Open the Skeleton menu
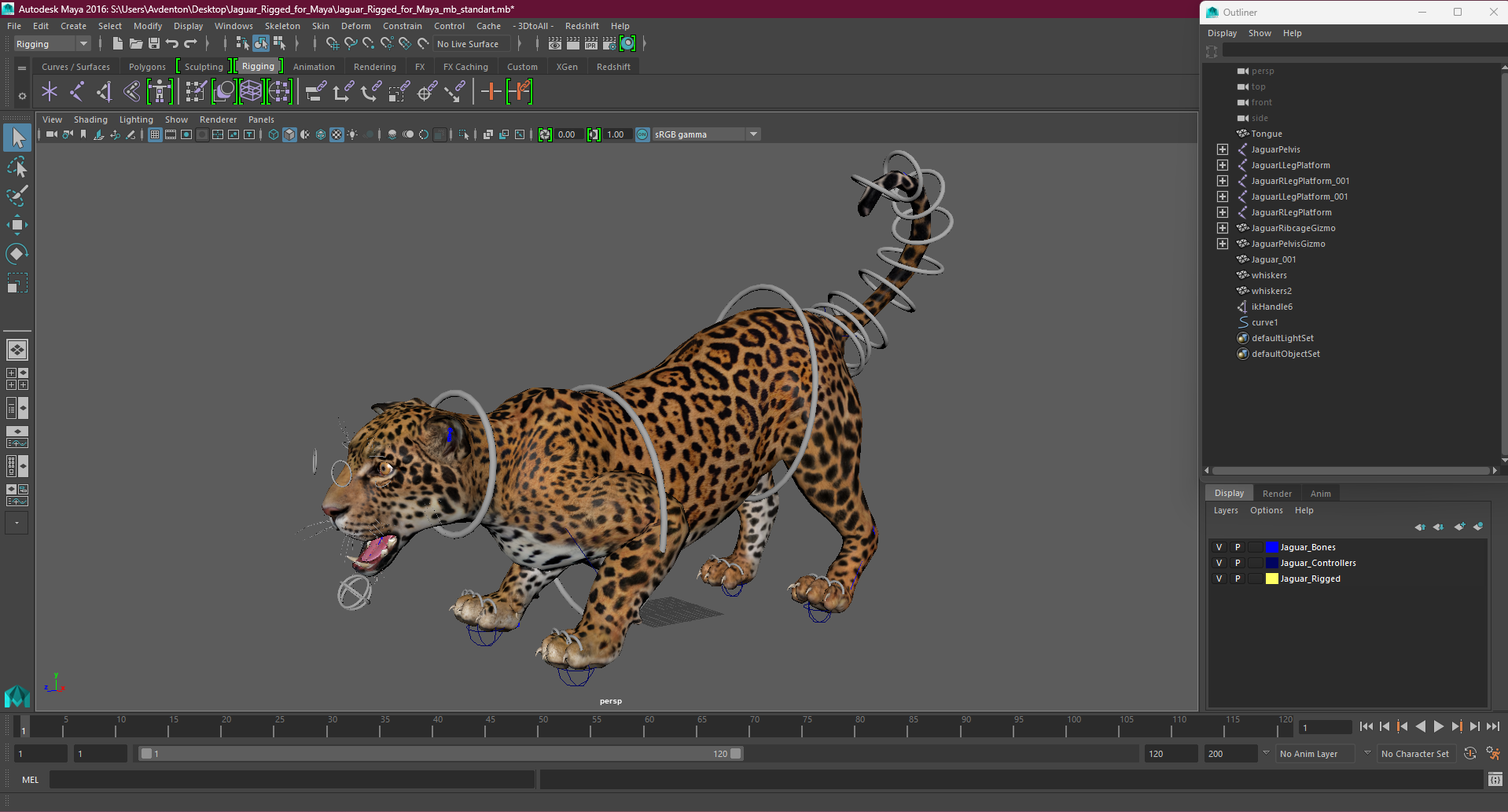Screen dimensions: 1508x812 282,26
